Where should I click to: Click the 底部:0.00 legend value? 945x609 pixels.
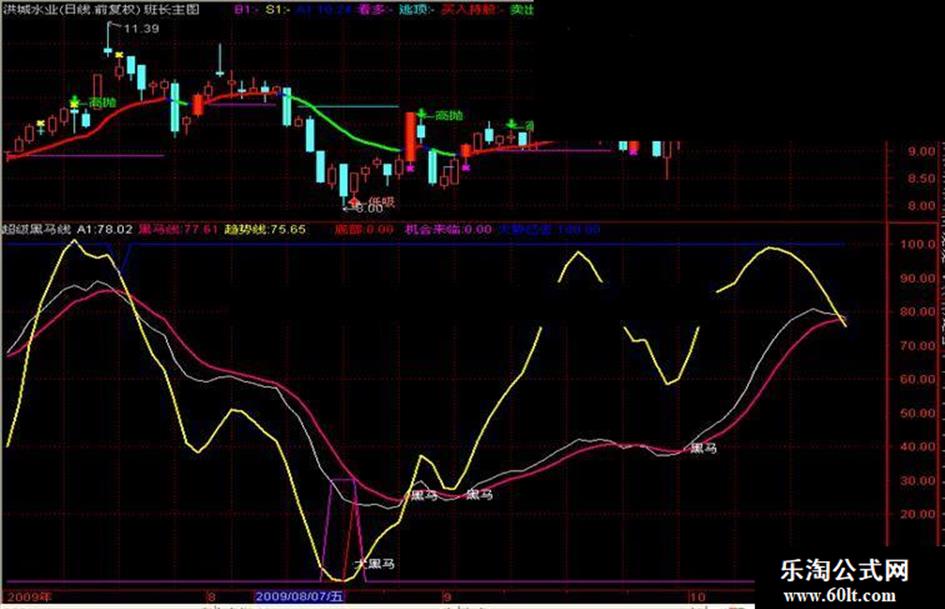364,229
